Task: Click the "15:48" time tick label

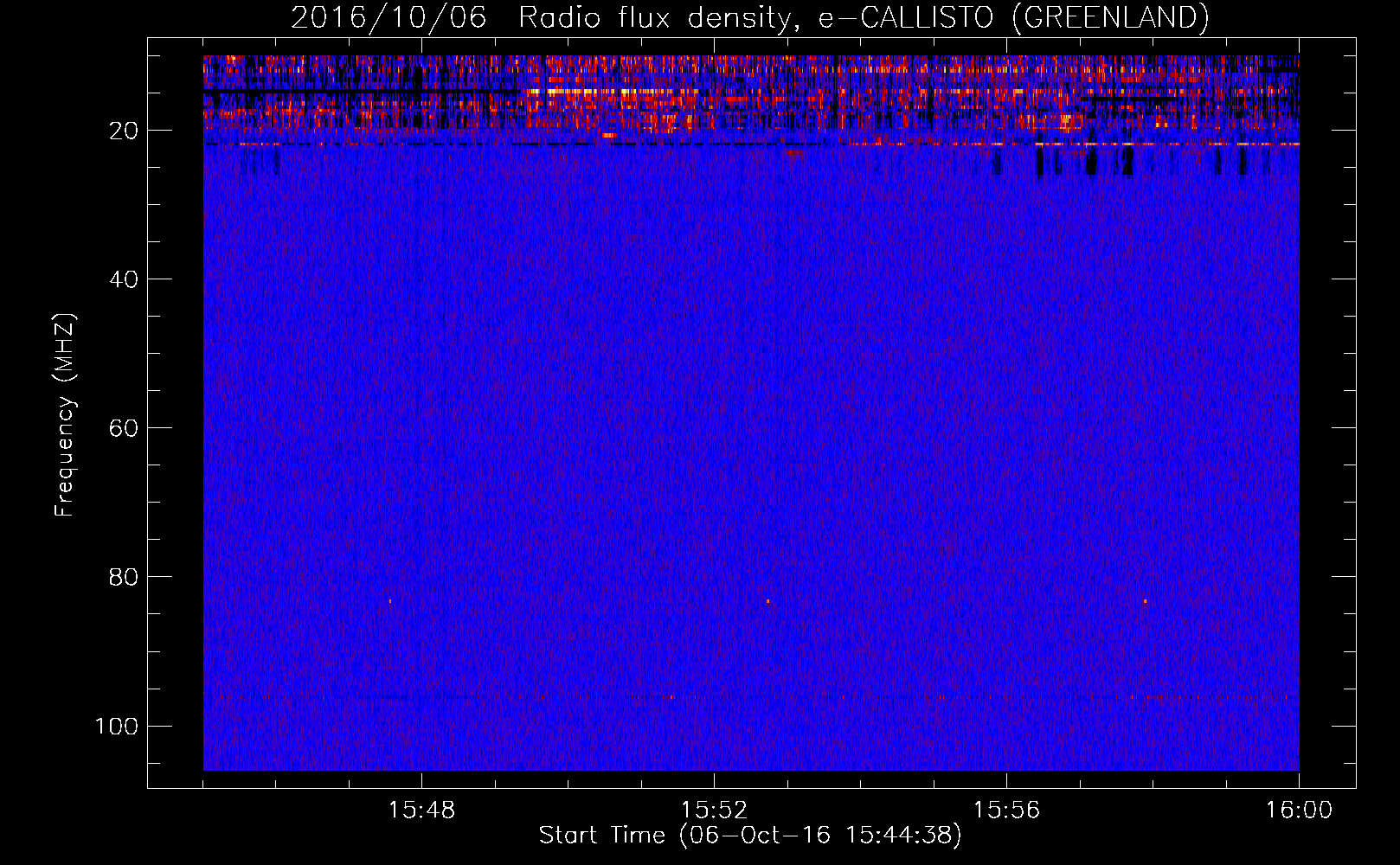Action: (x=421, y=811)
